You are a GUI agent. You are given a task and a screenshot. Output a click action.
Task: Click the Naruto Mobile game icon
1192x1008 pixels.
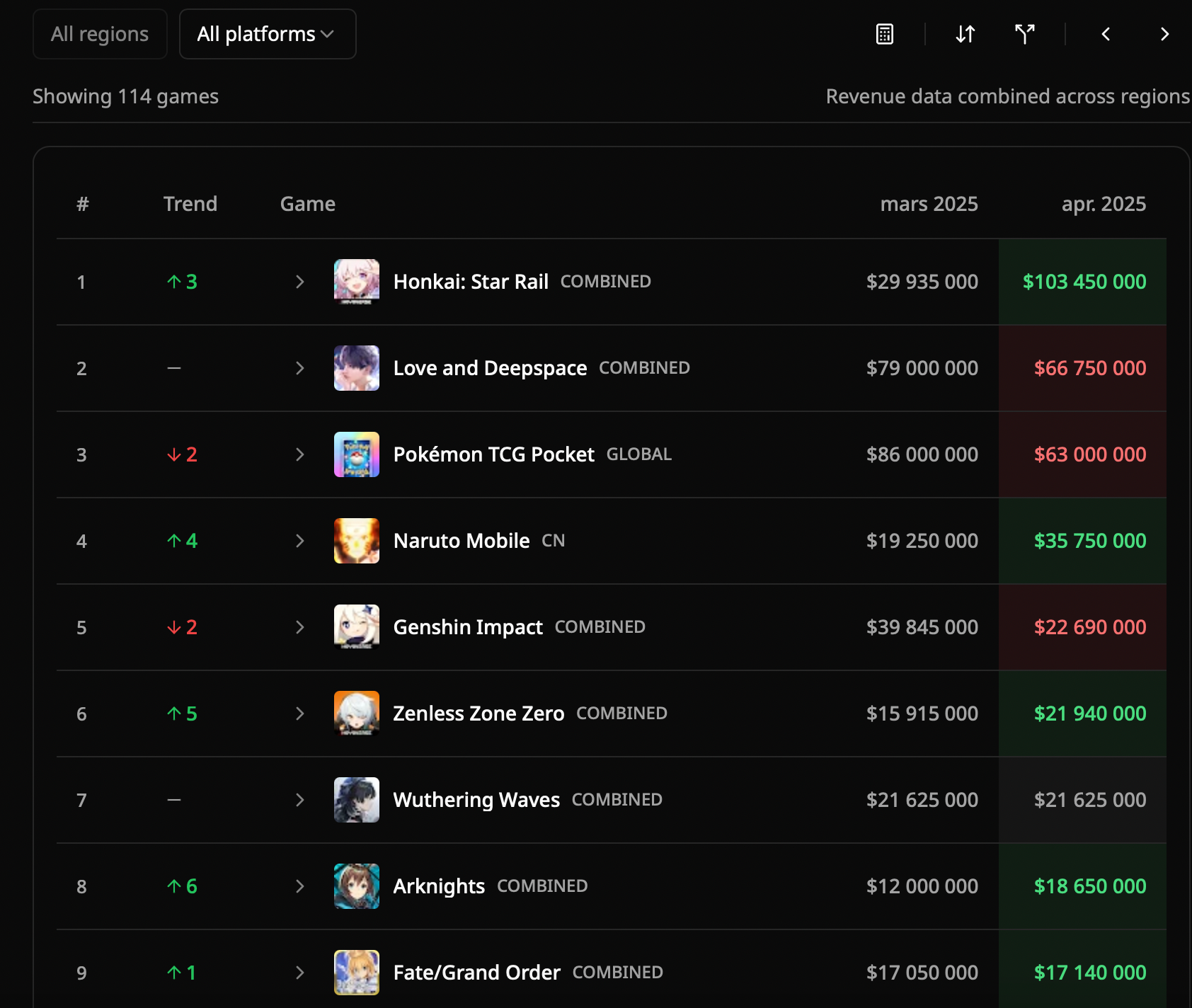[357, 541]
